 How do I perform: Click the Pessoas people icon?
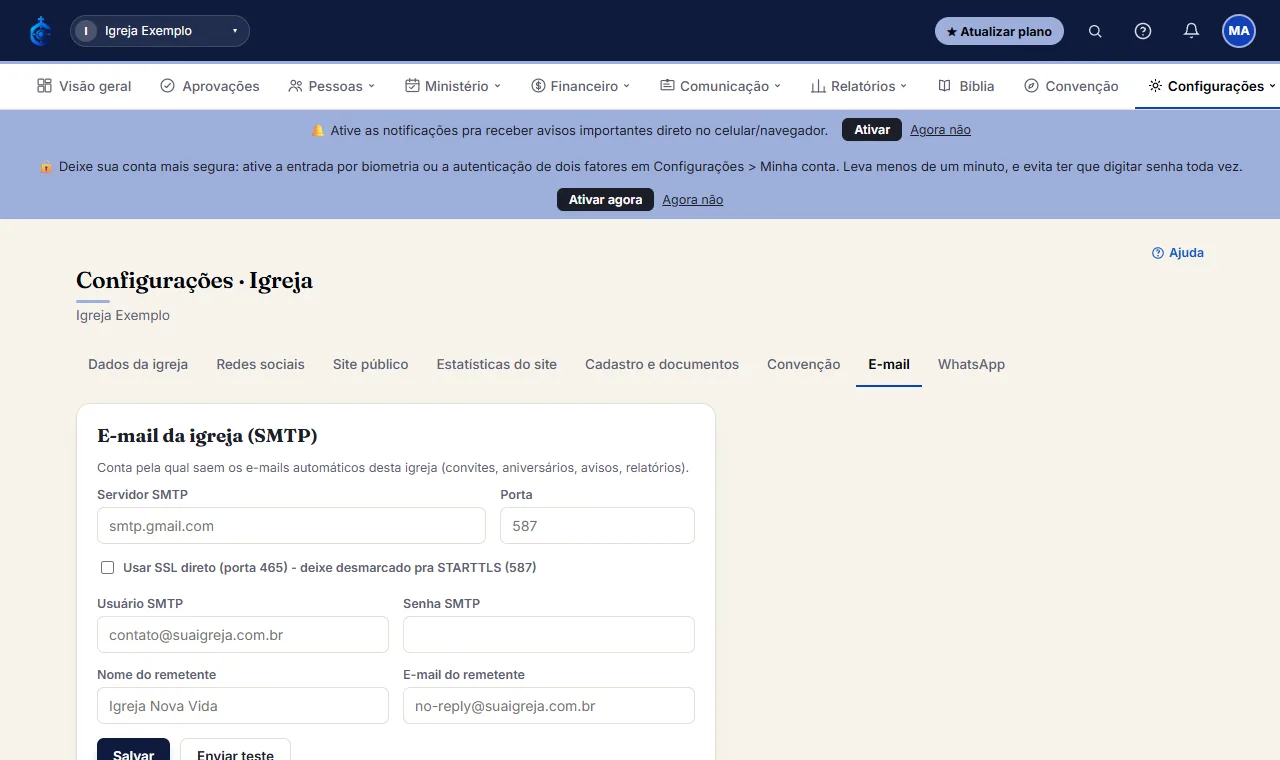click(295, 86)
